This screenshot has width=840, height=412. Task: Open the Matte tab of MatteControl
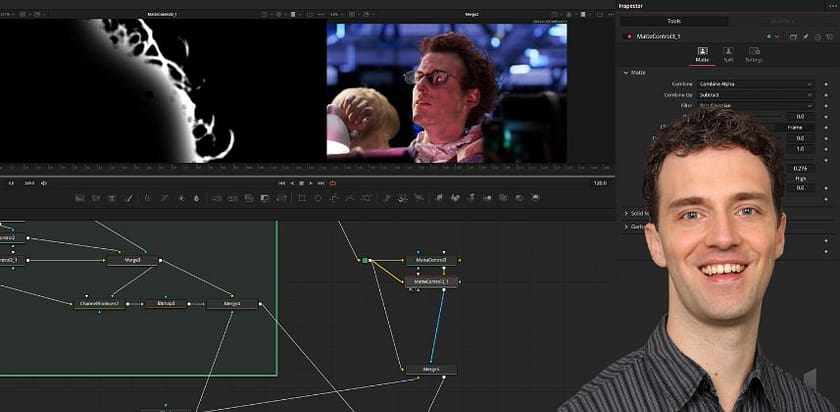pyautogui.click(x=702, y=55)
